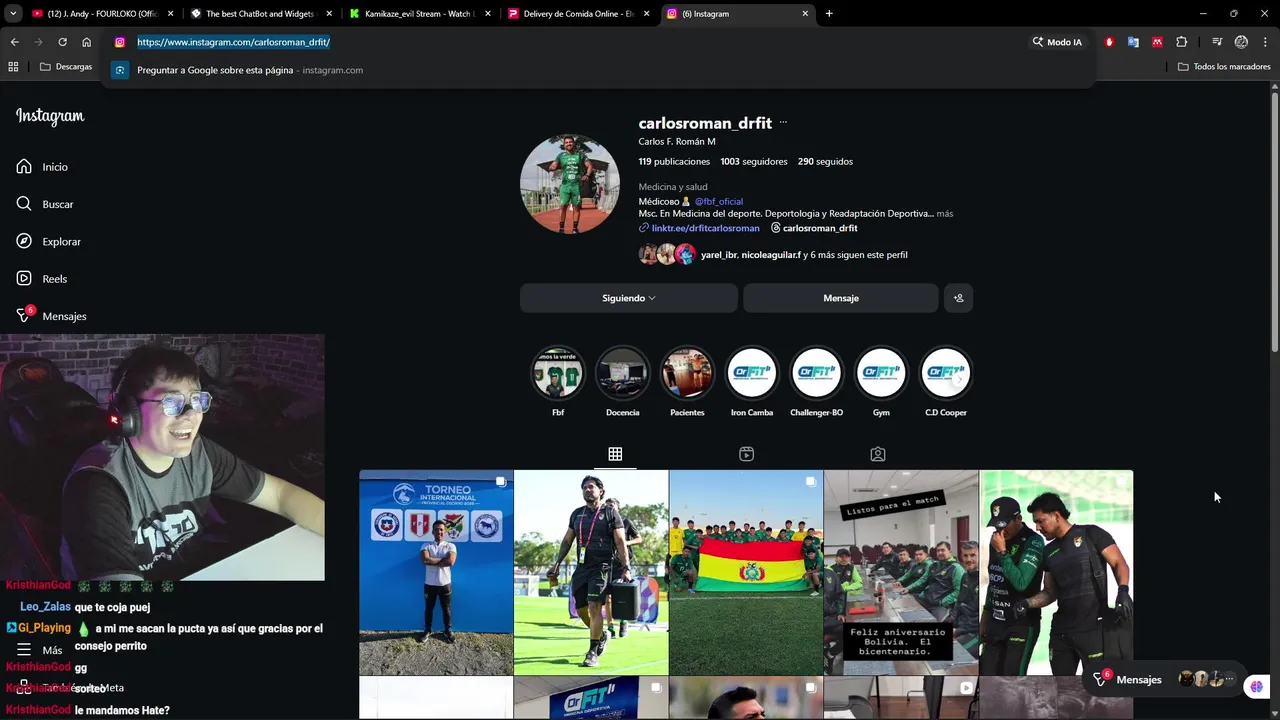Screen dimensions: 1280x720
Task: Open the browser extensions puzzle icon
Action: coord(1181,42)
